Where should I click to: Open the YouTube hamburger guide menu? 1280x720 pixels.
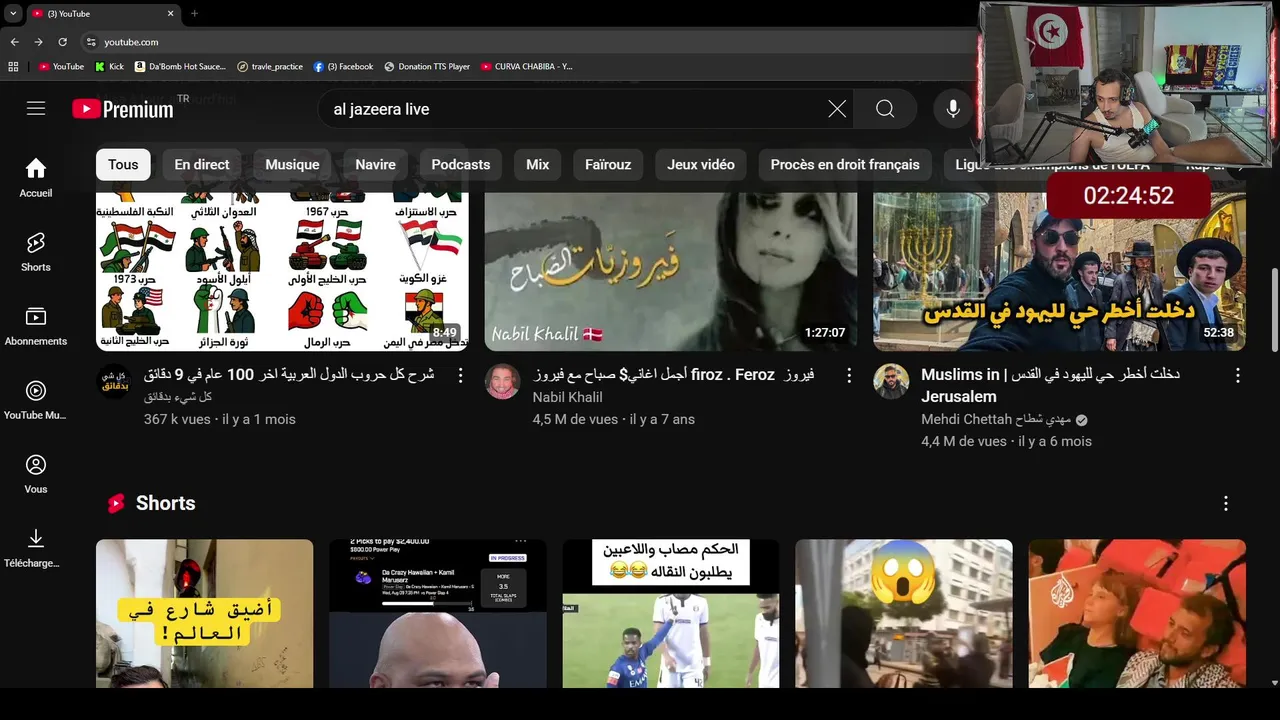36,109
